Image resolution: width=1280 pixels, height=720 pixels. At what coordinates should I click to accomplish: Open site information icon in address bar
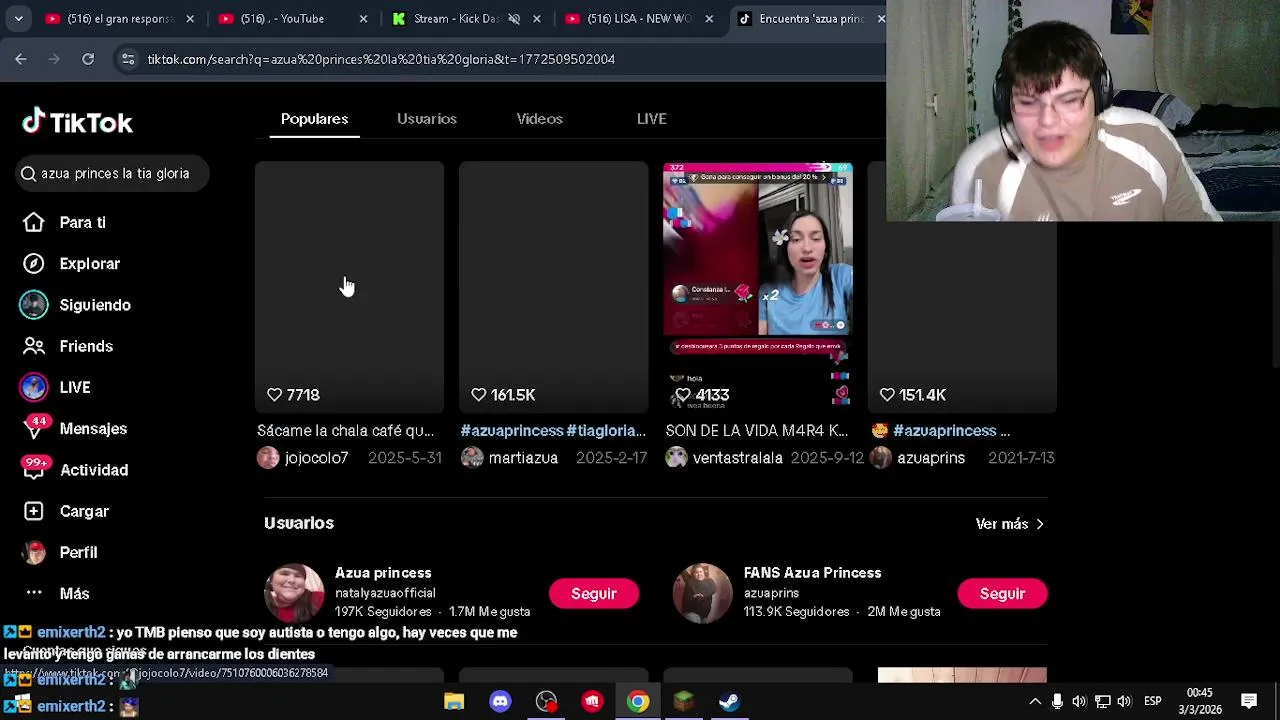click(128, 59)
